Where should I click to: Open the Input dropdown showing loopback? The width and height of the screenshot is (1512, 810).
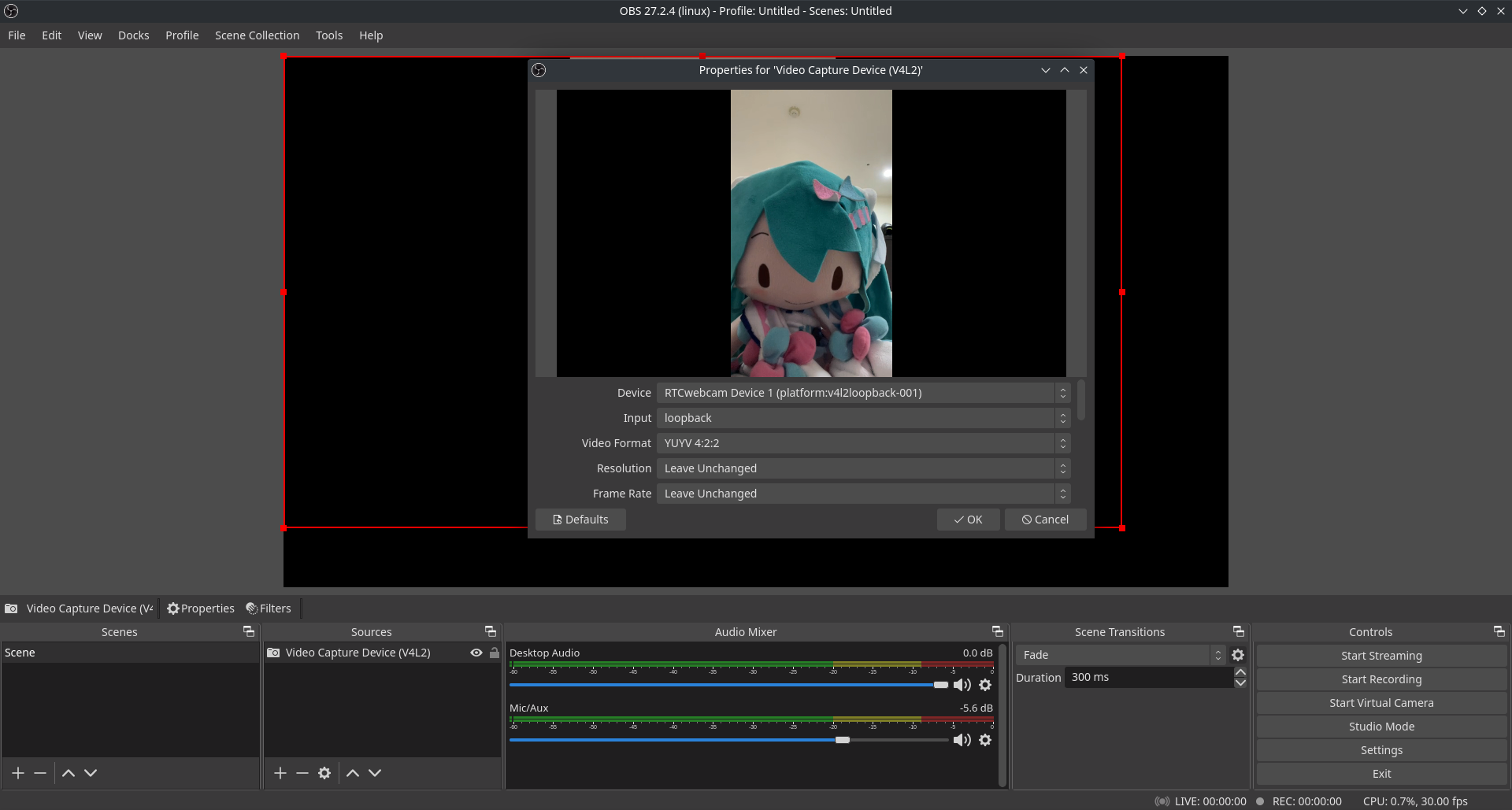point(864,418)
